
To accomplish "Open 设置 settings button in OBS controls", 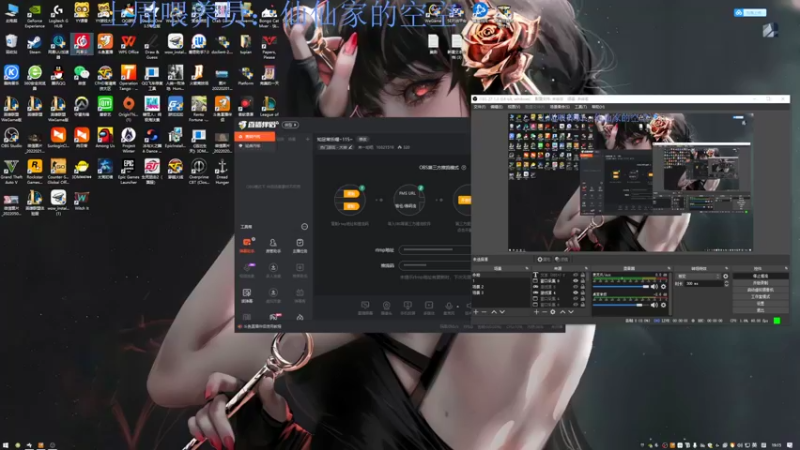I will click(760, 303).
